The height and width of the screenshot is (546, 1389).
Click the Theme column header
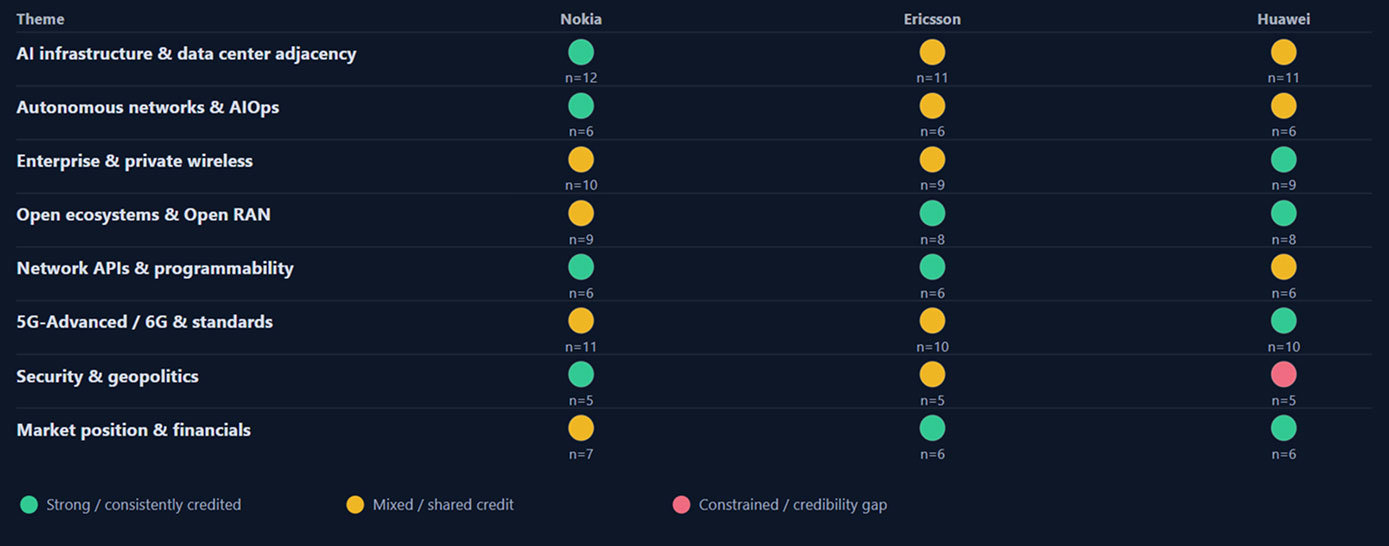point(40,19)
